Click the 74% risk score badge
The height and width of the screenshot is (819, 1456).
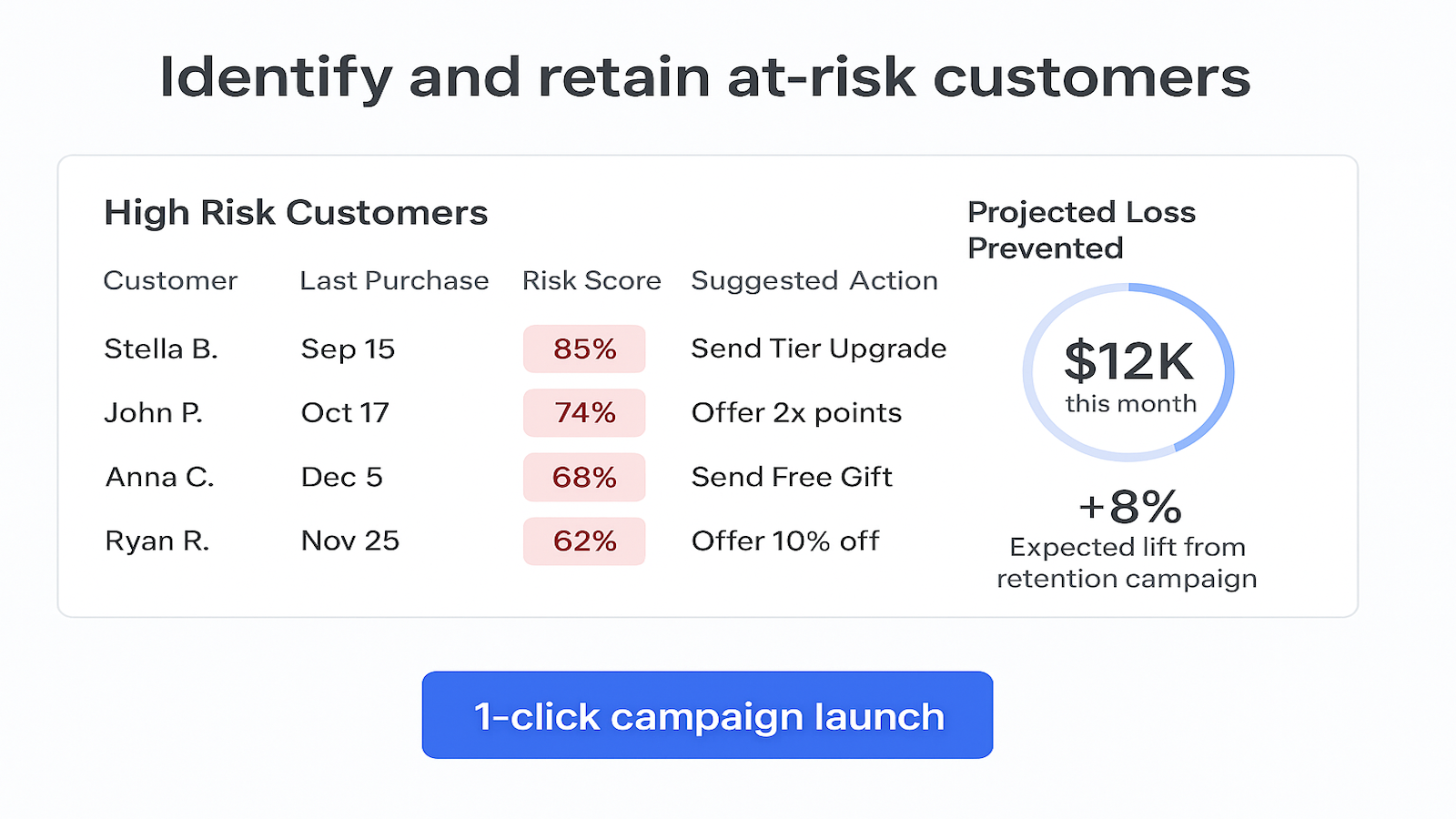584,413
